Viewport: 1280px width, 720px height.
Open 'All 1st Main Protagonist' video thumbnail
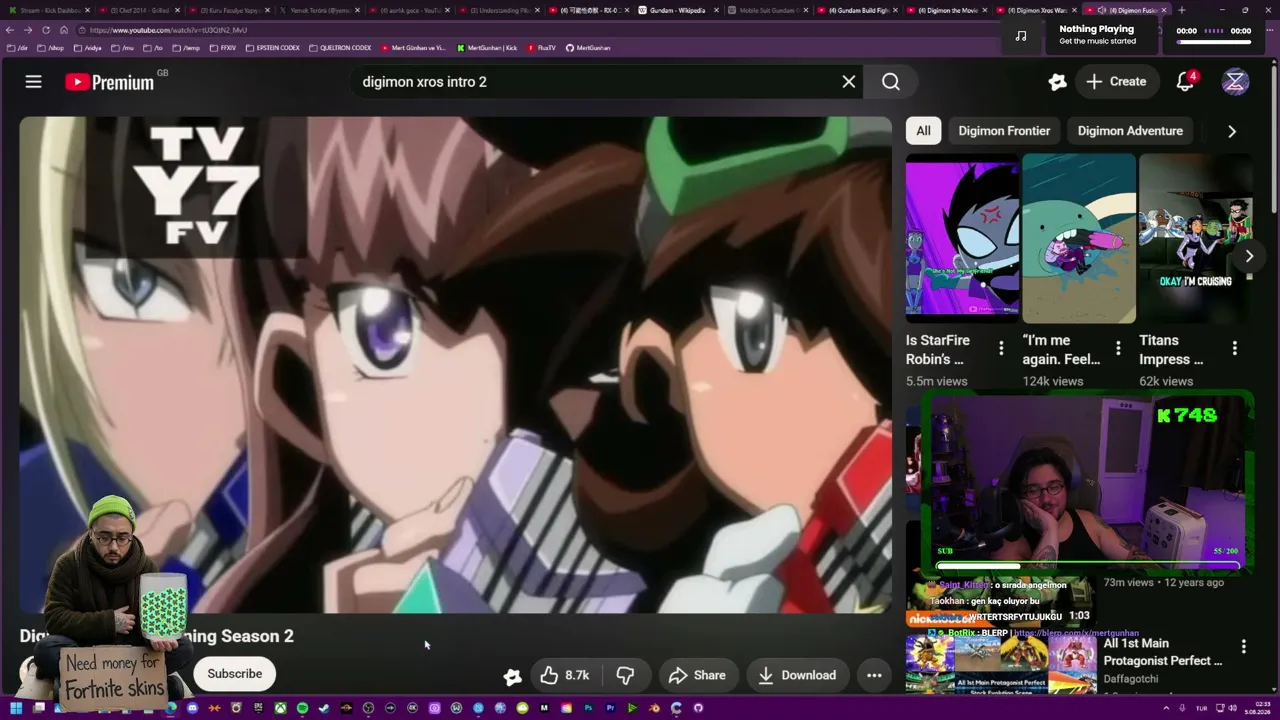[x=1001, y=663]
